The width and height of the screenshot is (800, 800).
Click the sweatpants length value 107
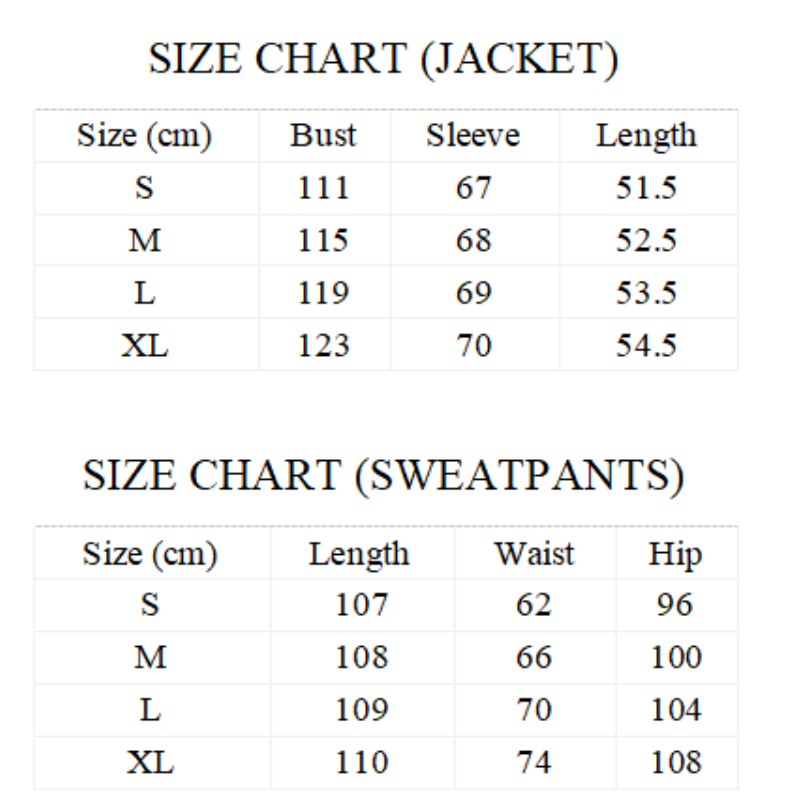tap(361, 605)
